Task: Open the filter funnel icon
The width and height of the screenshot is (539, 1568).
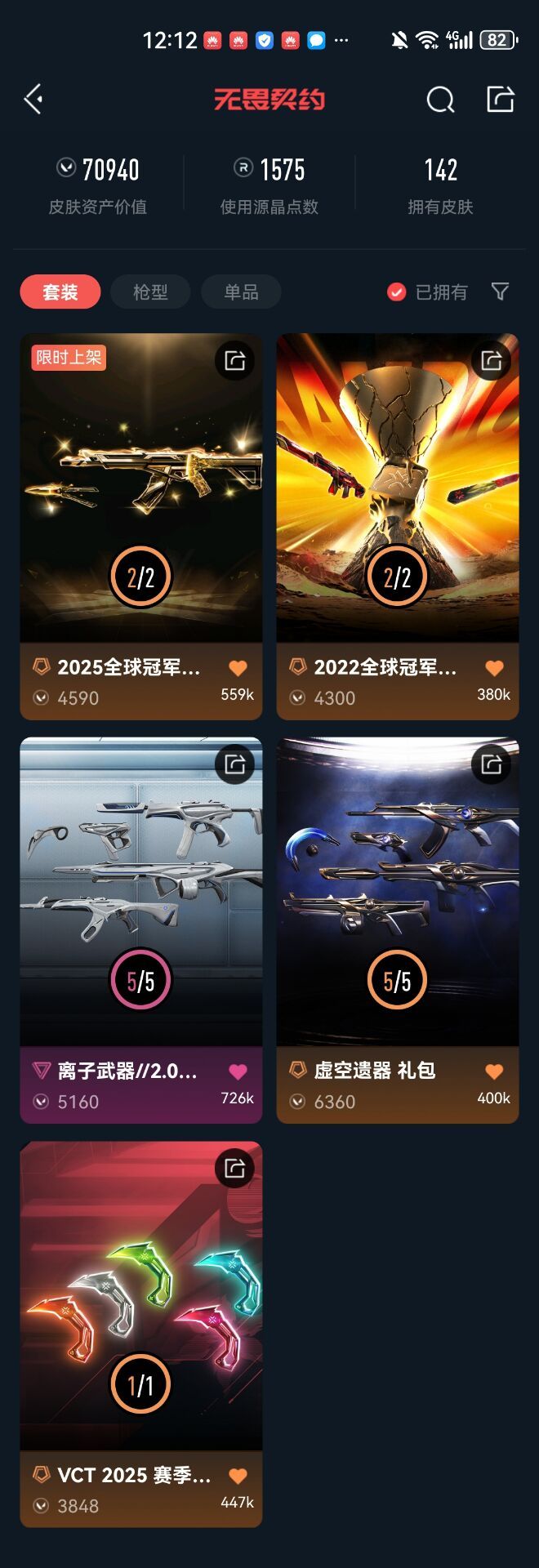Action: 500,292
